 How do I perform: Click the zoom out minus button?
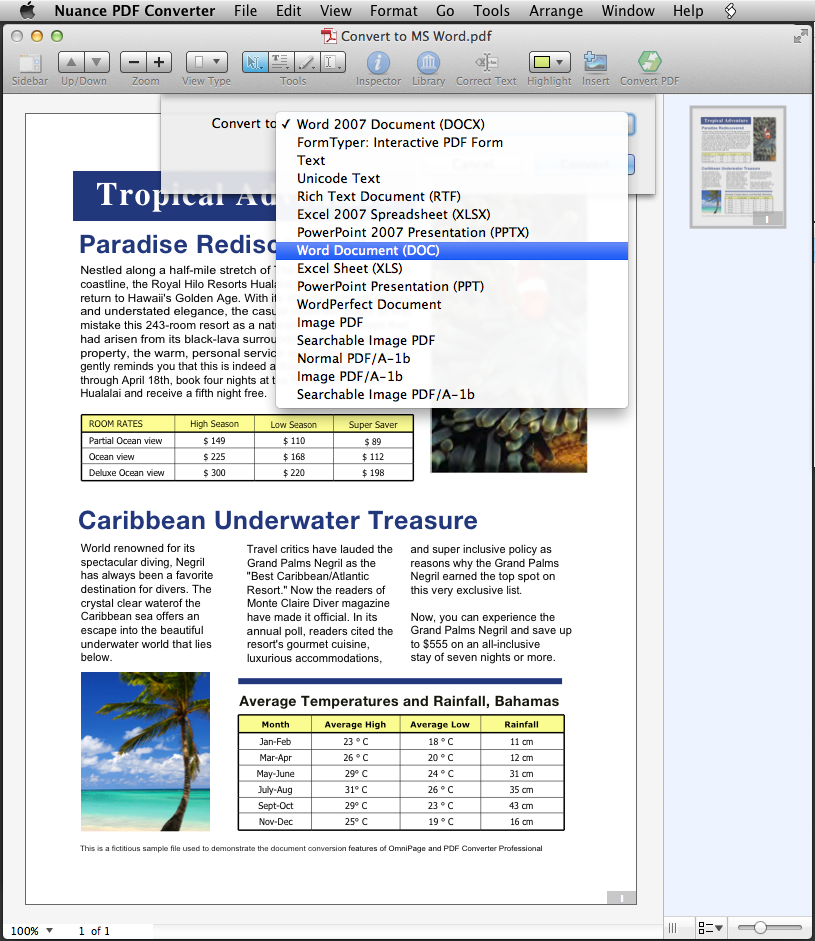tap(136, 62)
